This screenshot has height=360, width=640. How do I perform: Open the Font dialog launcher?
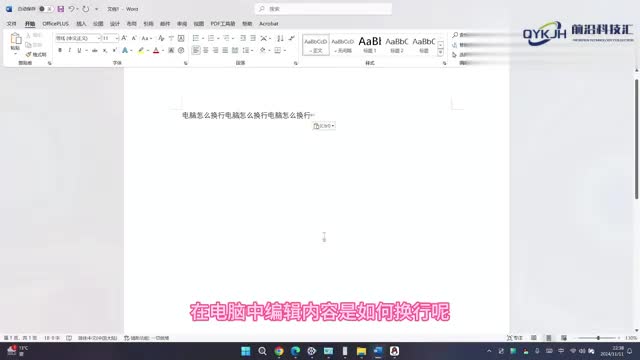pyautogui.click(x=186, y=63)
